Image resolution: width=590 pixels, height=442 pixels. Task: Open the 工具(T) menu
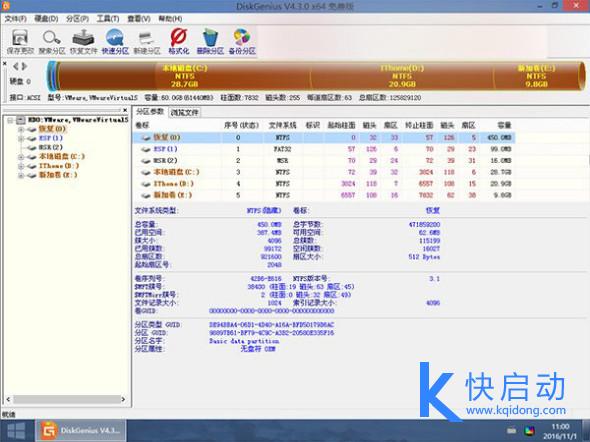point(108,19)
